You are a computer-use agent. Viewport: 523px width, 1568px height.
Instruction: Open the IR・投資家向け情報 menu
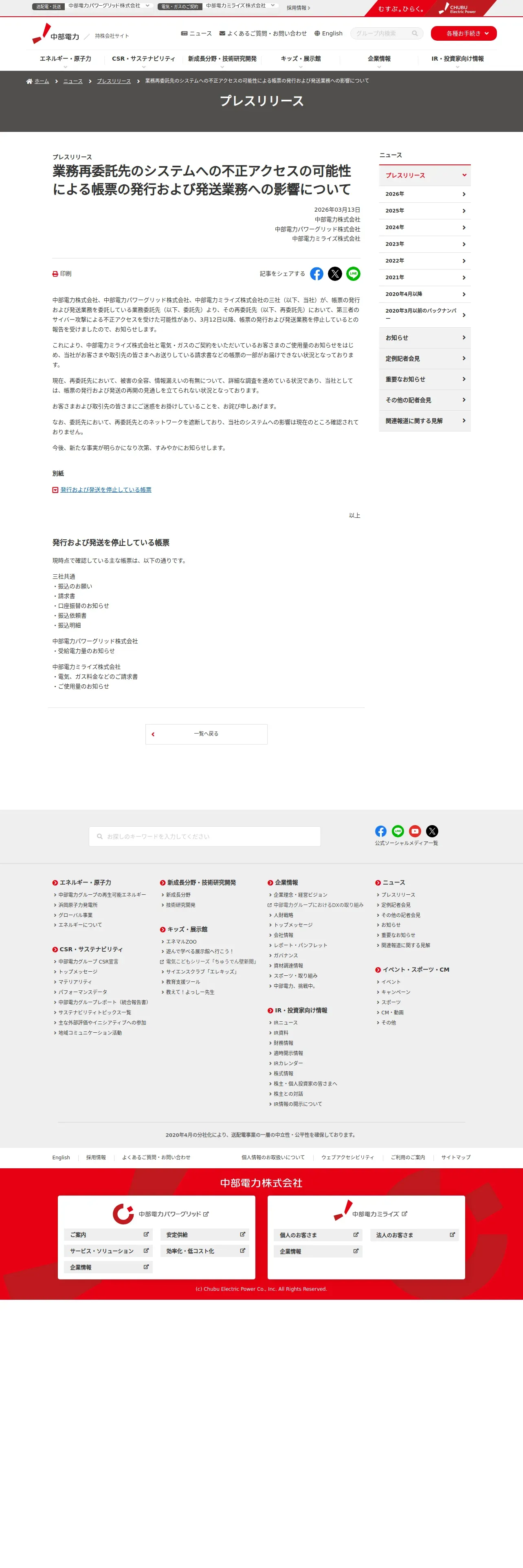pyautogui.click(x=457, y=60)
